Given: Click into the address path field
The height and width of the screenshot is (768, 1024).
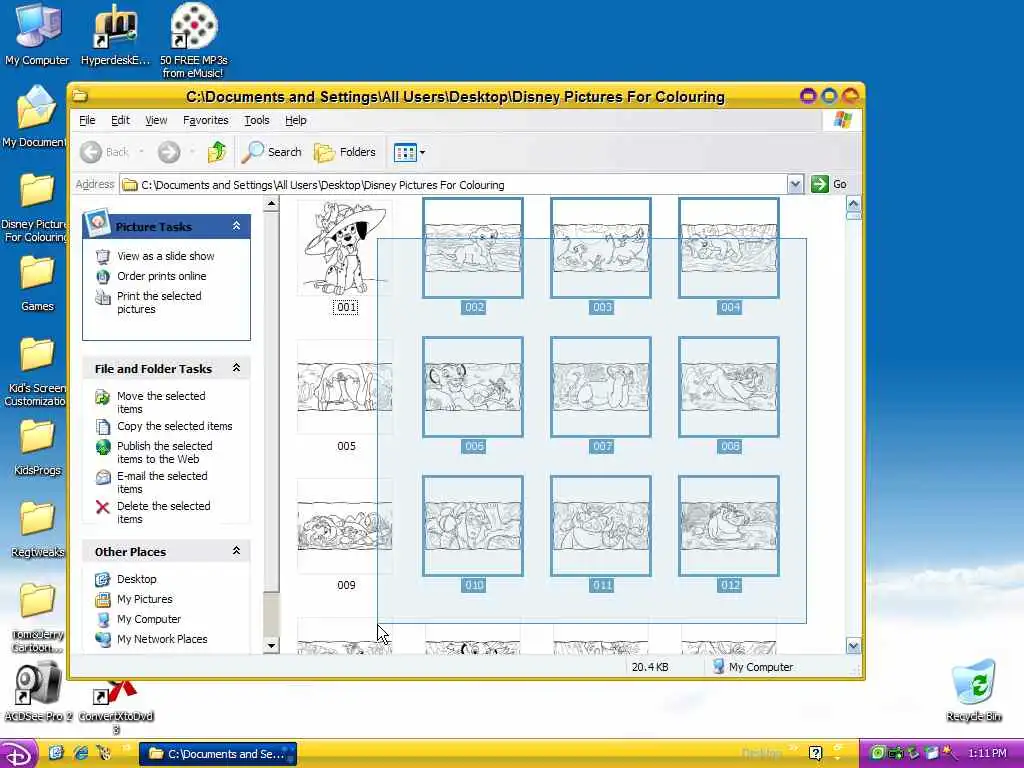Looking at the screenshot, I should point(453,185).
